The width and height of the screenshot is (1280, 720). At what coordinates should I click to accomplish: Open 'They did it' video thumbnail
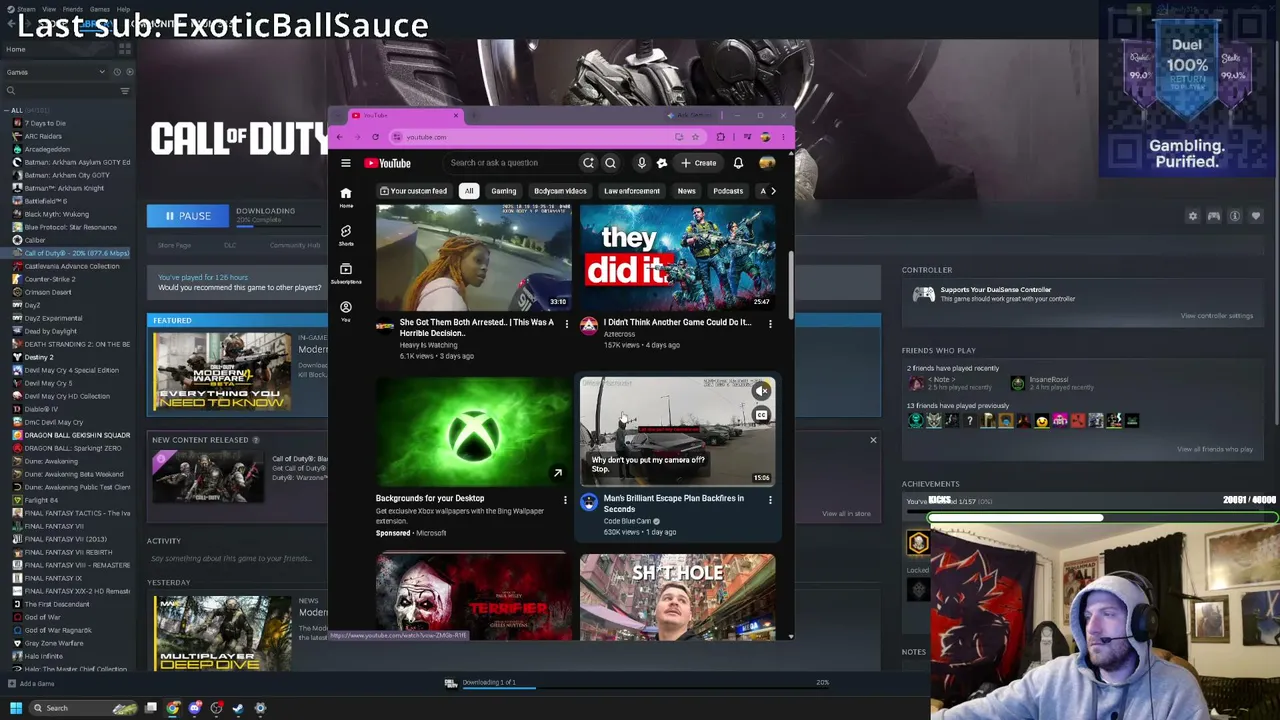click(x=677, y=258)
